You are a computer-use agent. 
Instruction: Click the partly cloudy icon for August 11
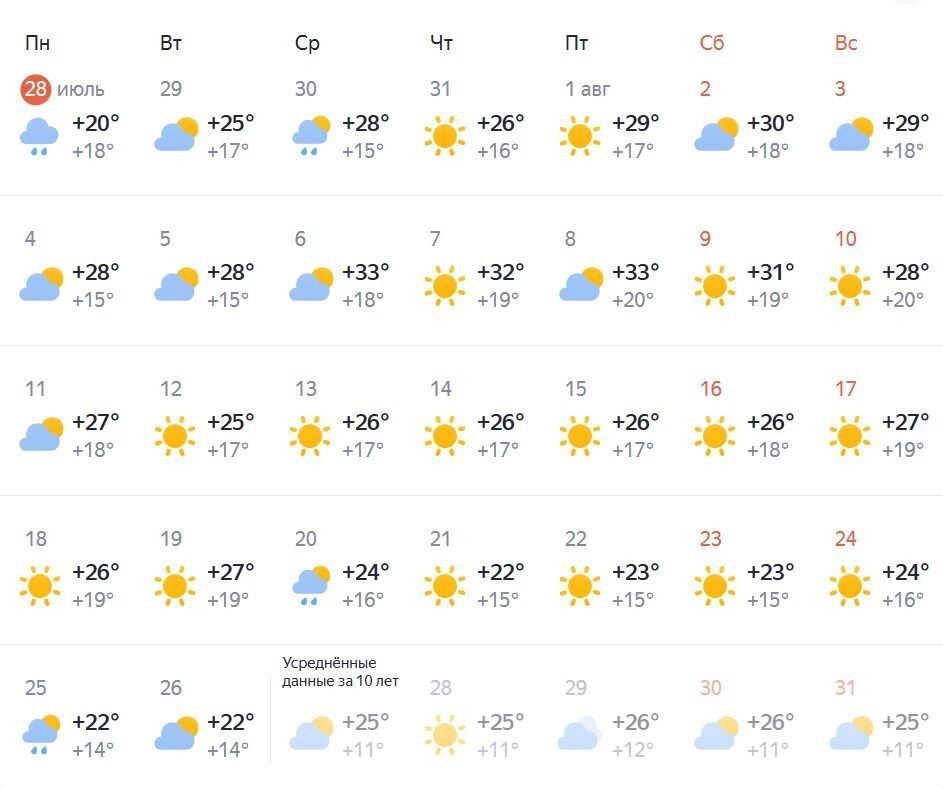pyautogui.click(x=39, y=436)
